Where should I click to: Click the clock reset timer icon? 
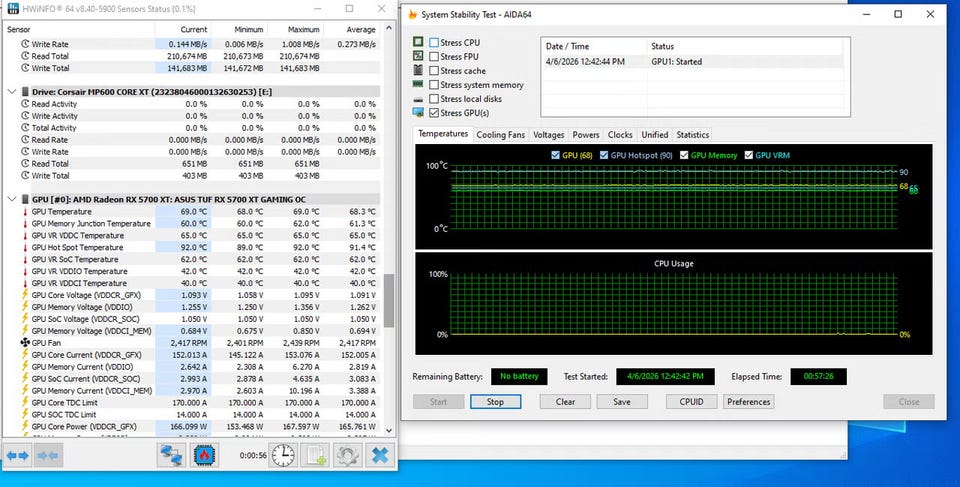coord(283,455)
